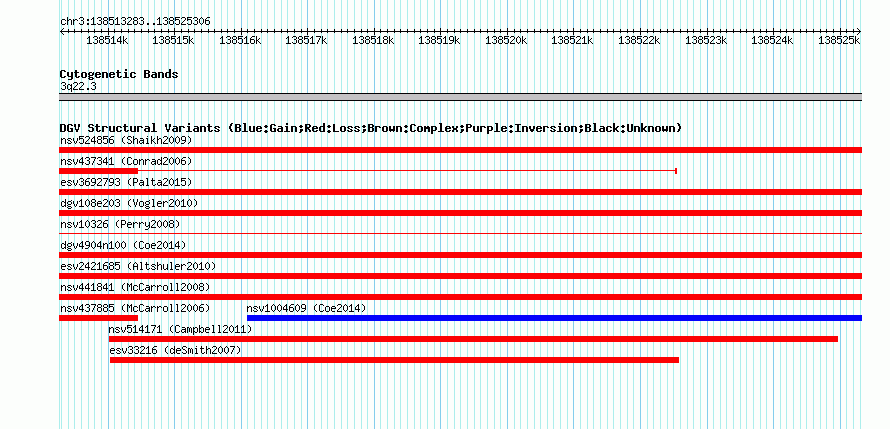The width and height of the screenshot is (890, 429).
Task: Select the nsv514171 red bar
Action: point(473,339)
